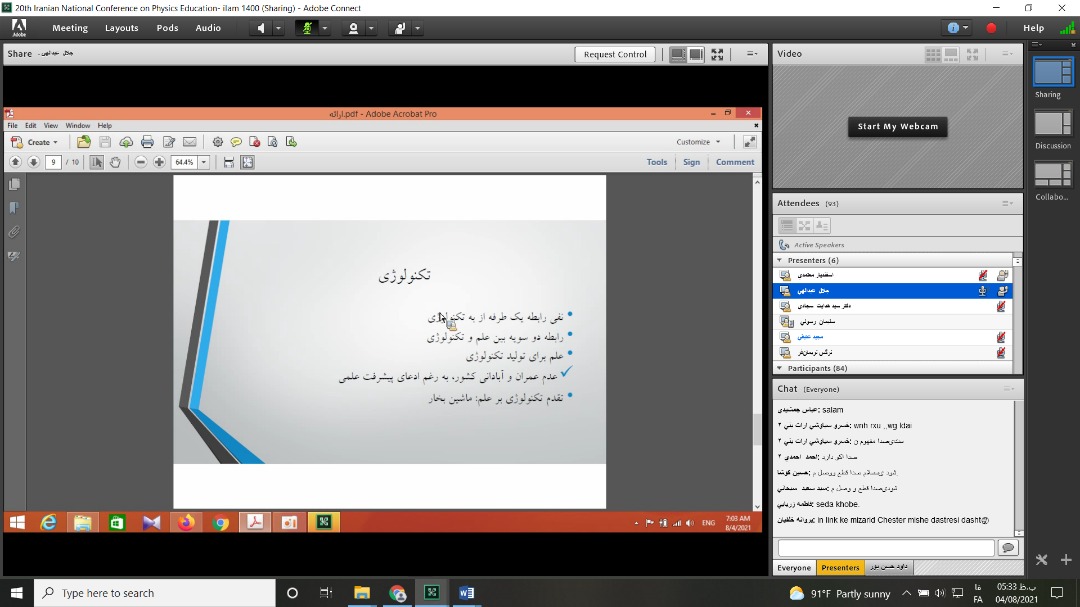
Task: Zoom in with the plus magnifier icon
Action: [x=159, y=161]
